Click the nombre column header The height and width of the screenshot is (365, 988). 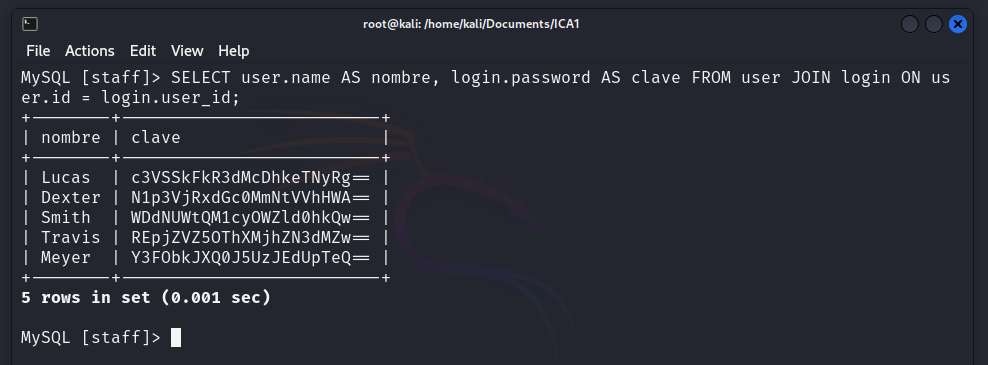click(x=71, y=137)
